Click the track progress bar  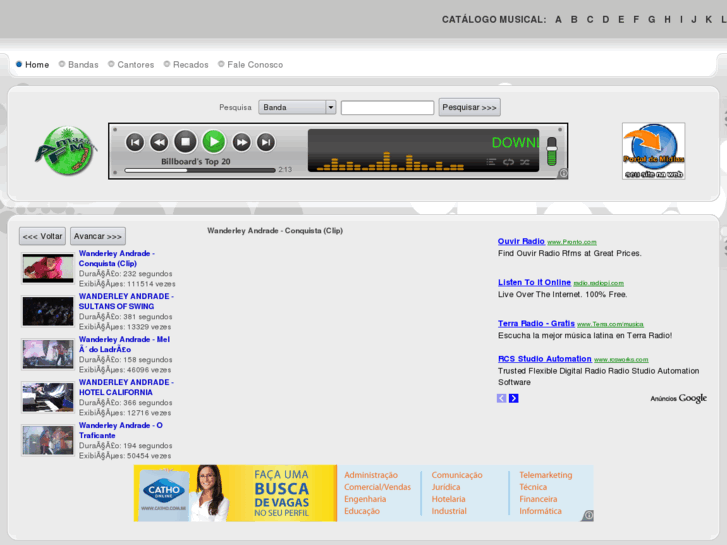click(x=200, y=170)
